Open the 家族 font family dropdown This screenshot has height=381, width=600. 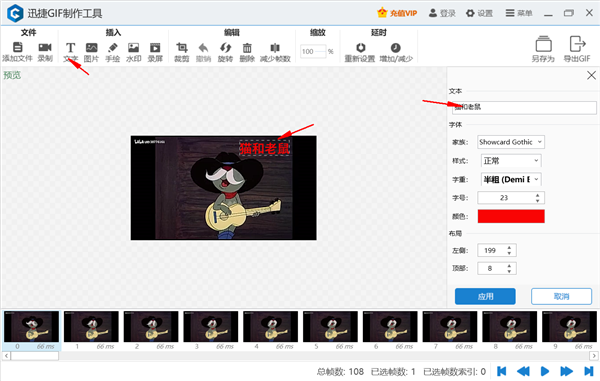[x=511, y=142]
